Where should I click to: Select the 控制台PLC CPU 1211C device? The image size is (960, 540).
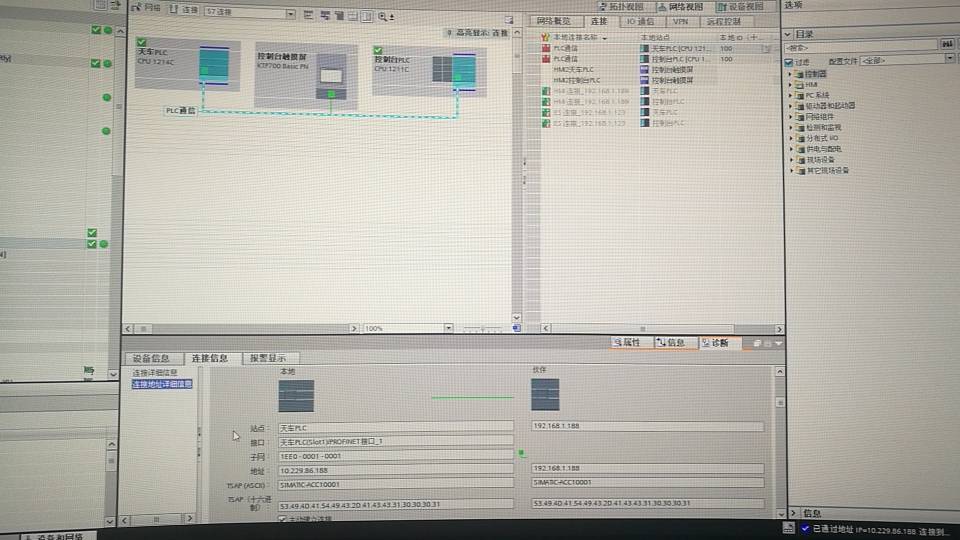tap(429, 70)
